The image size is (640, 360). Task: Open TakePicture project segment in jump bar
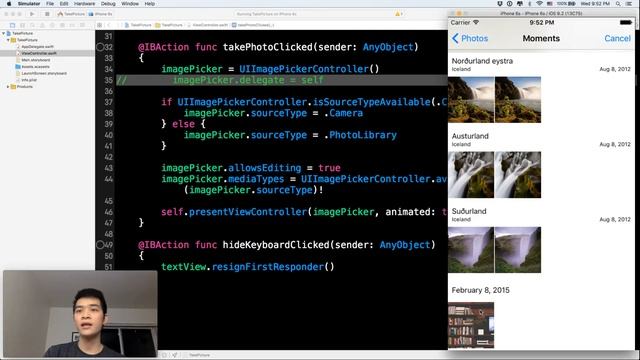click(138, 25)
